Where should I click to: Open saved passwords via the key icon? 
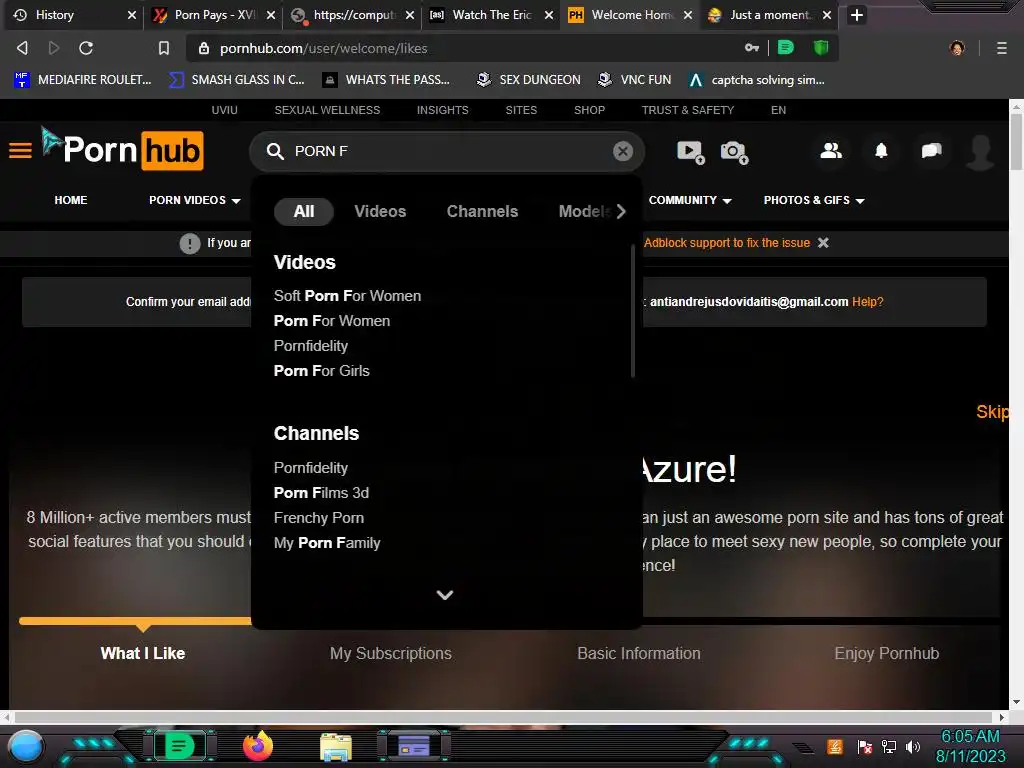[752, 48]
